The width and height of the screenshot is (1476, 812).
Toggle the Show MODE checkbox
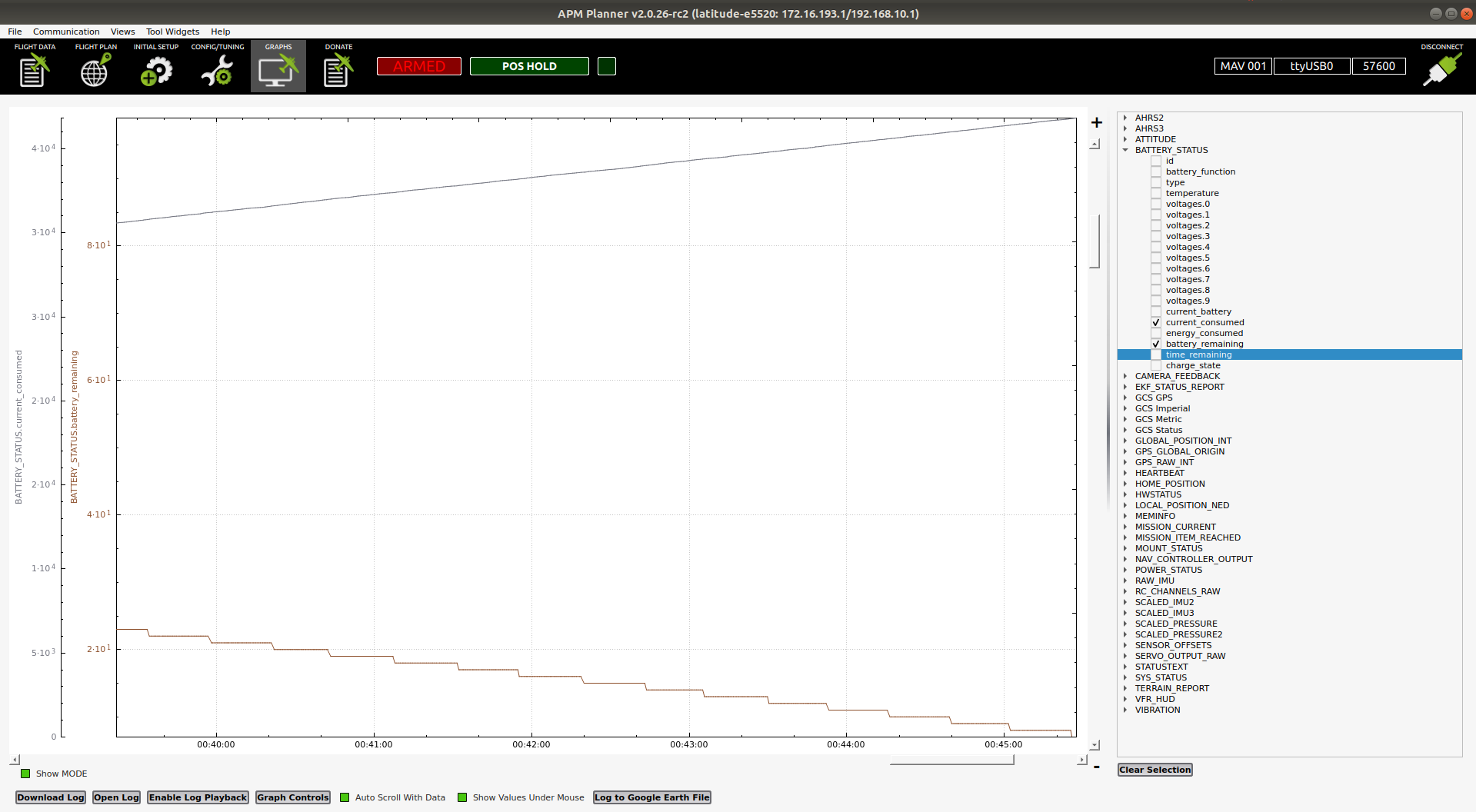25,774
